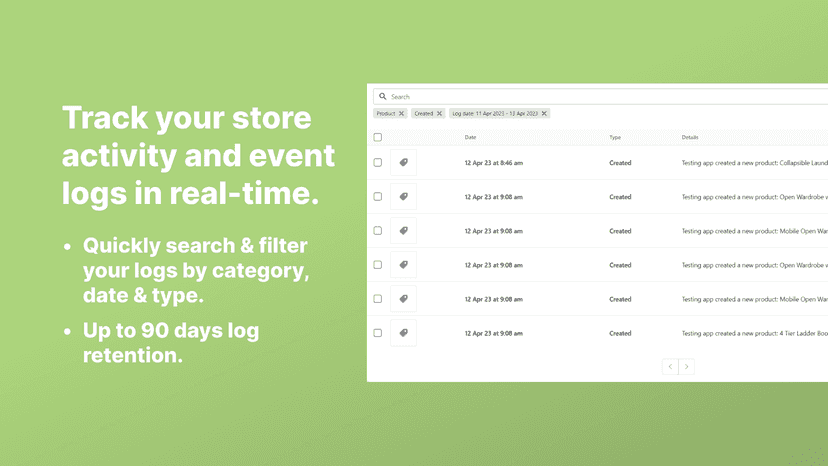Select the 4 Tier Ladder row checkbox
Screen dimensions: 828x466
378,333
